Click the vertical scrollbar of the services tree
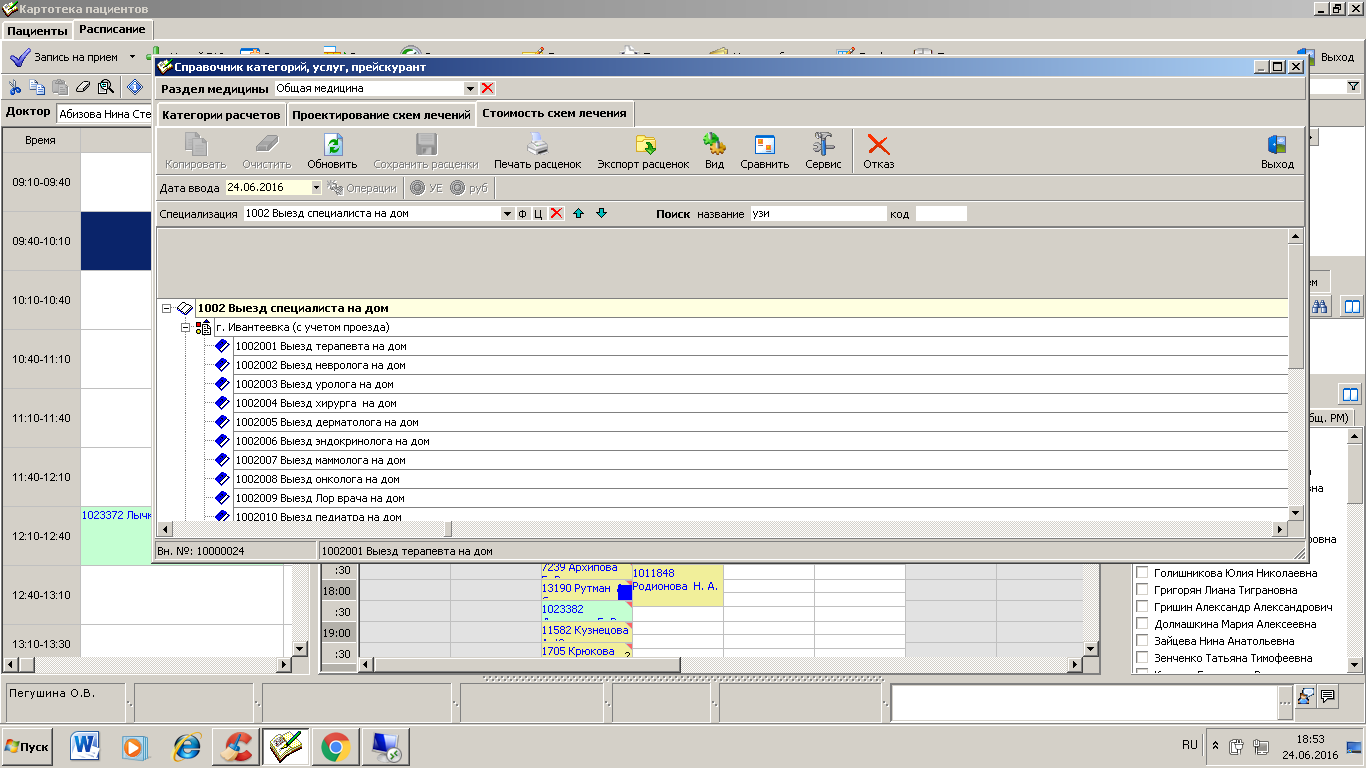The width and height of the screenshot is (1366, 768). 1296,375
